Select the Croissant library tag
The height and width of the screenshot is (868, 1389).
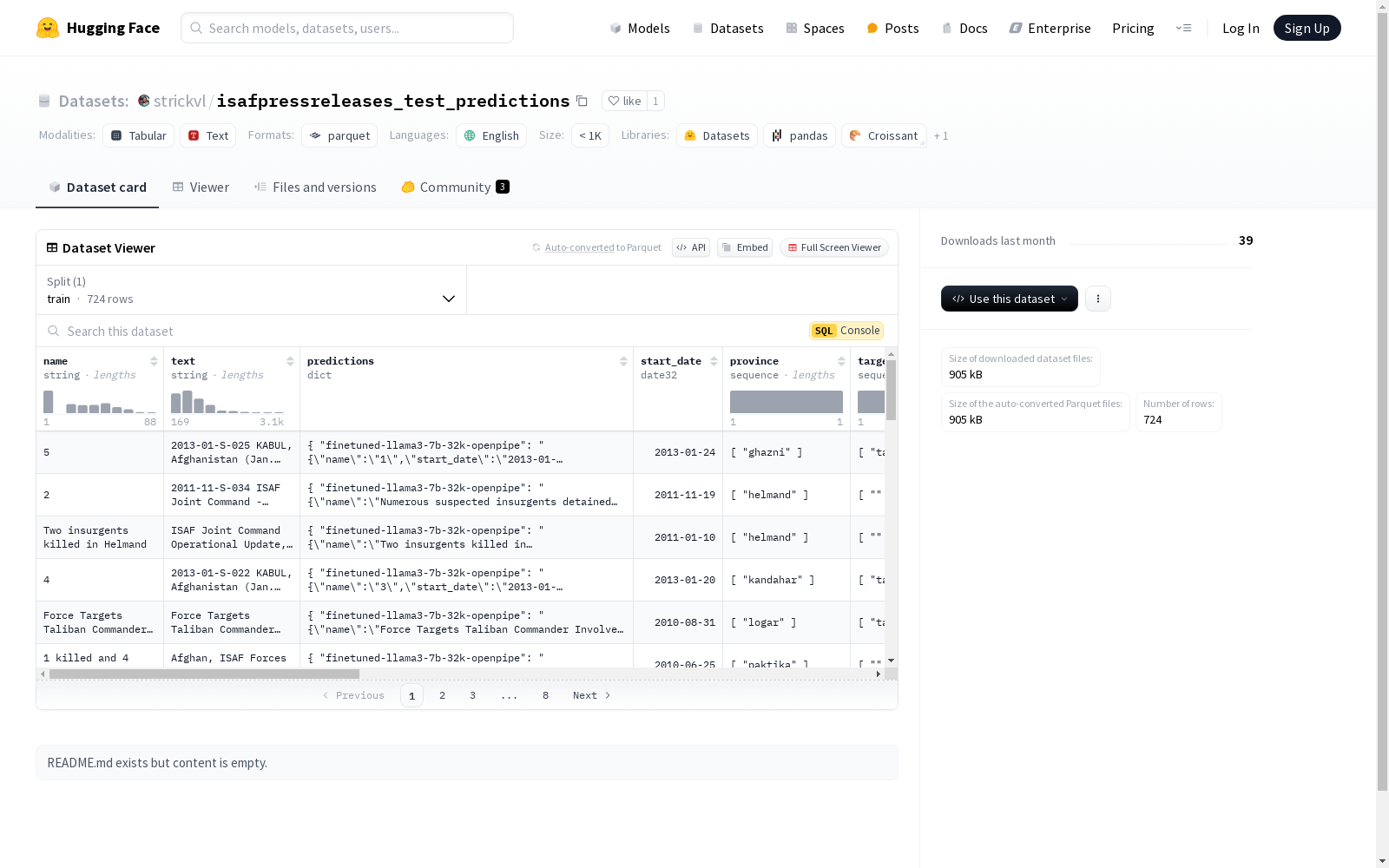pyautogui.click(x=884, y=135)
